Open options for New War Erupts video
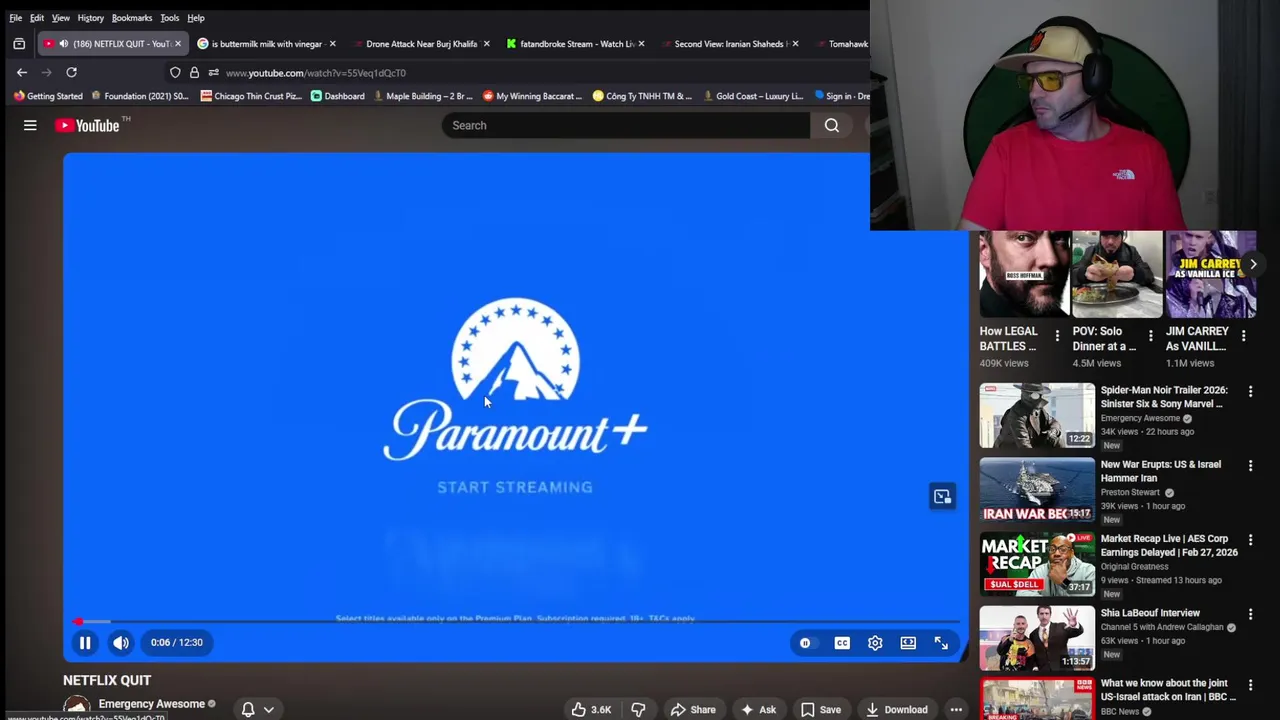 1250,465
